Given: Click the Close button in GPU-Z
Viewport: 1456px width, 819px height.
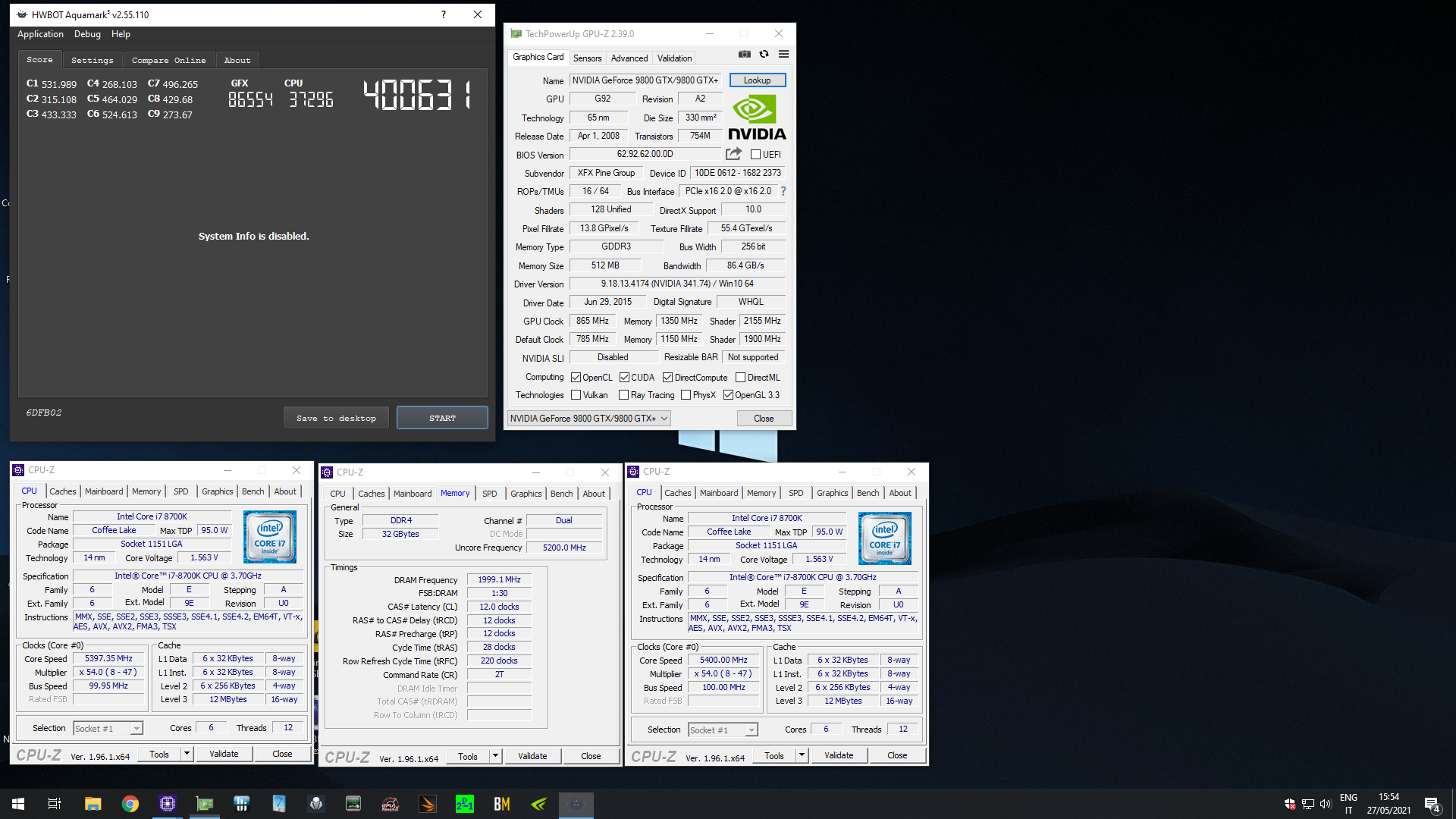Looking at the screenshot, I should coord(764,419).
